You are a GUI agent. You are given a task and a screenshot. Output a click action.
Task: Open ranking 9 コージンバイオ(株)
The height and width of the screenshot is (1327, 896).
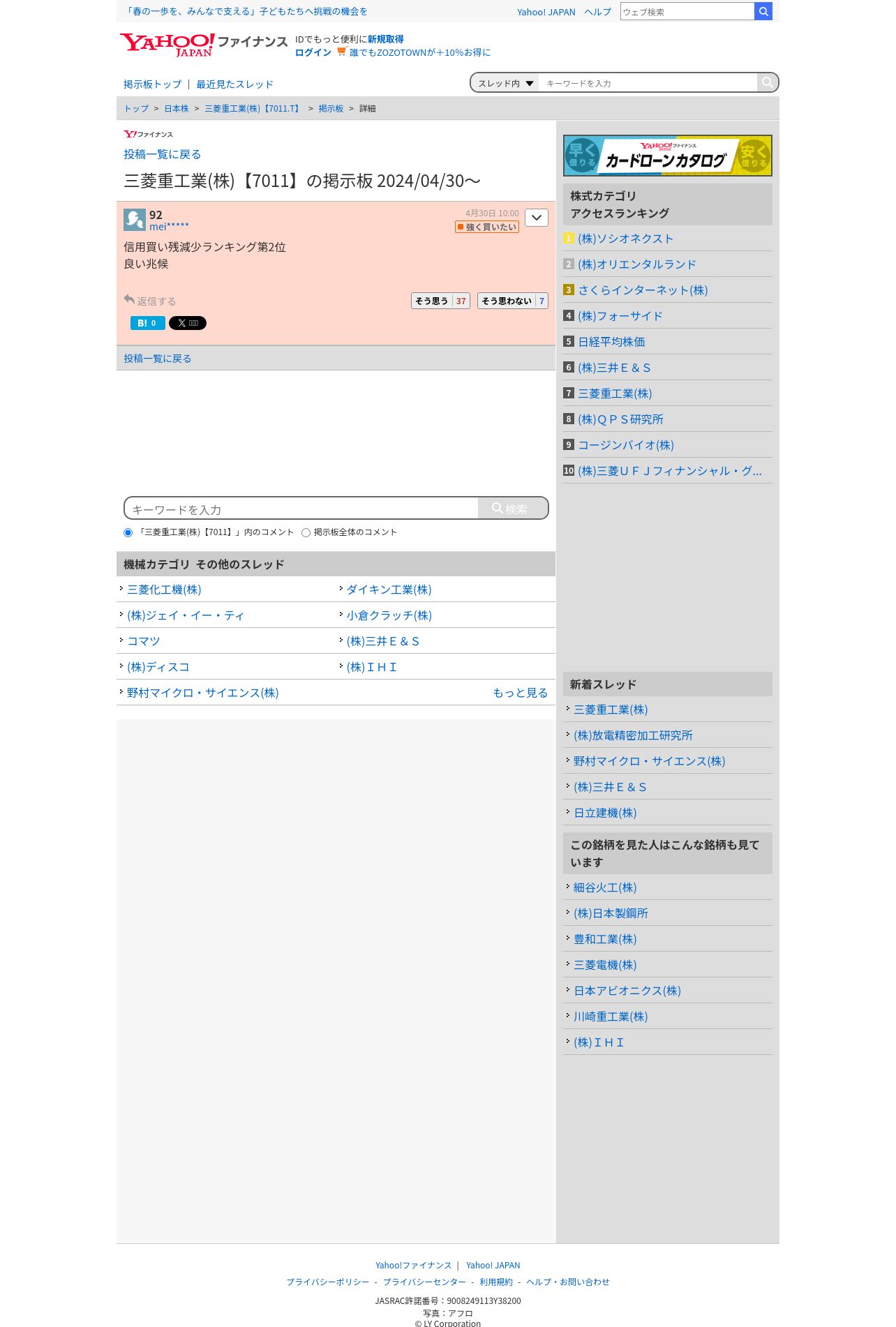[x=625, y=445]
